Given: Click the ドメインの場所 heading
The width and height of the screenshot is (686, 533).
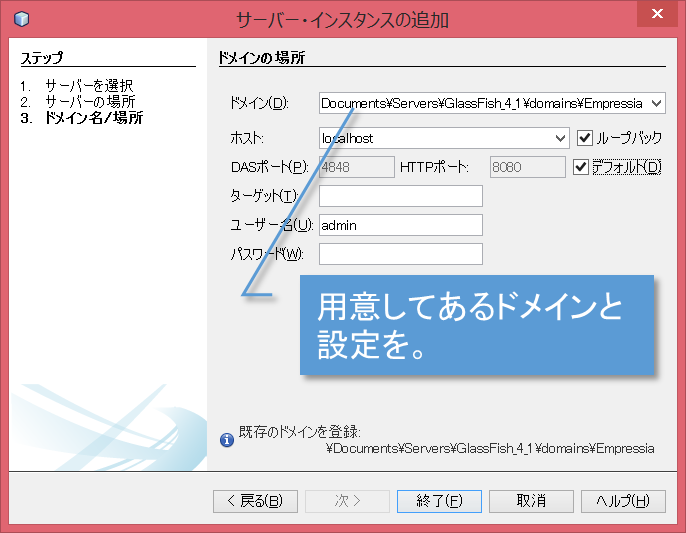Looking at the screenshot, I should click(261, 58).
